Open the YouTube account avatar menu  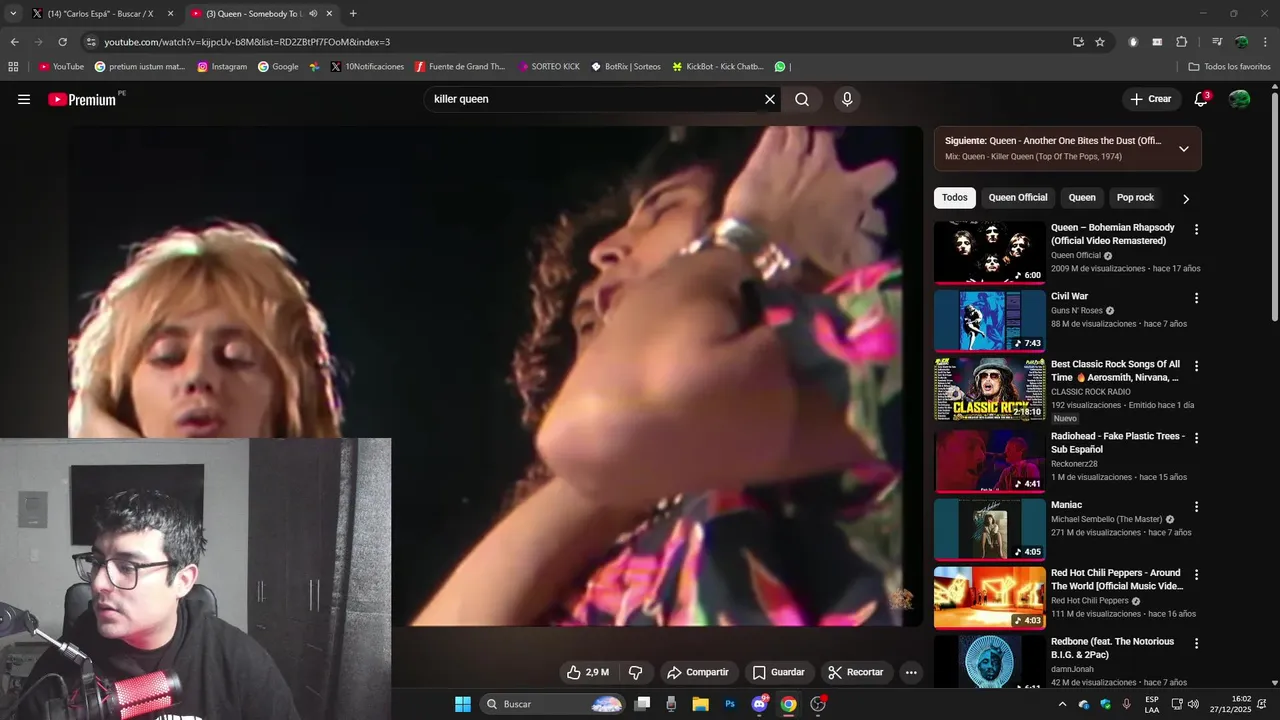[x=1239, y=99]
